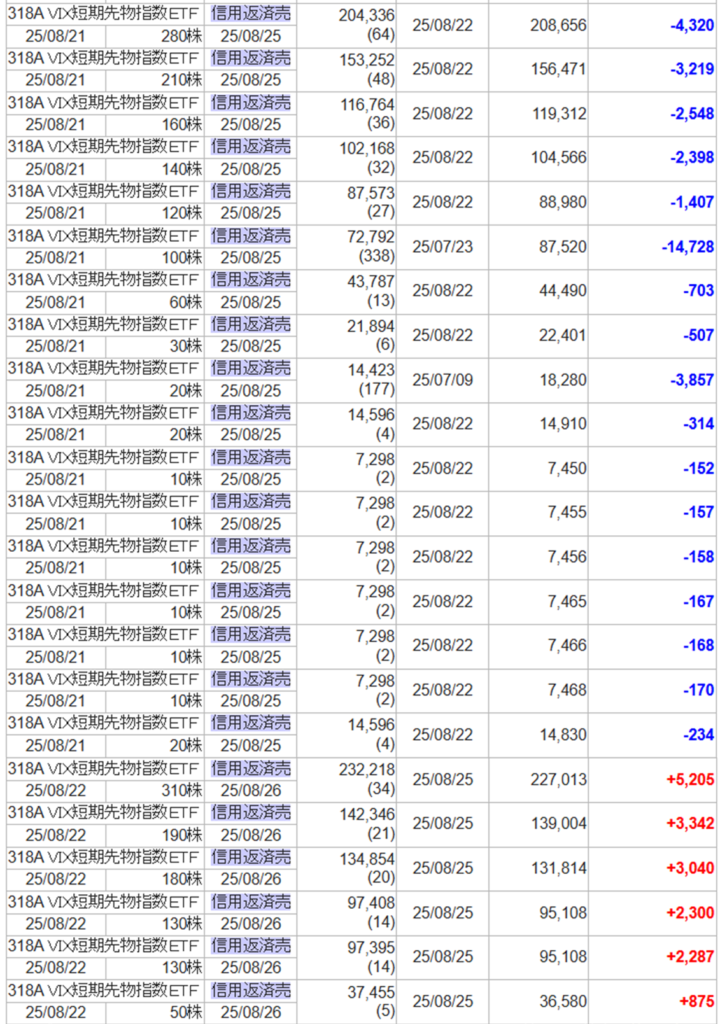Click the gain value +875
This screenshot has height=1024, width=720.
[x=696, y=1000]
